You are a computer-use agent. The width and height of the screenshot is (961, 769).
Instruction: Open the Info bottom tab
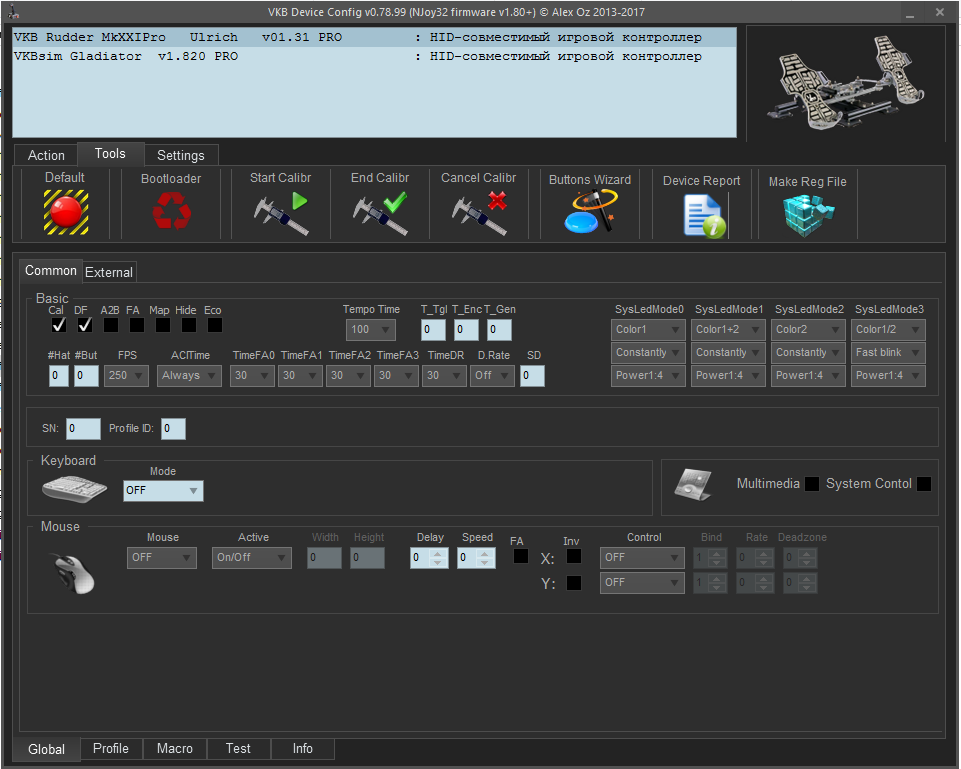point(302,749)
